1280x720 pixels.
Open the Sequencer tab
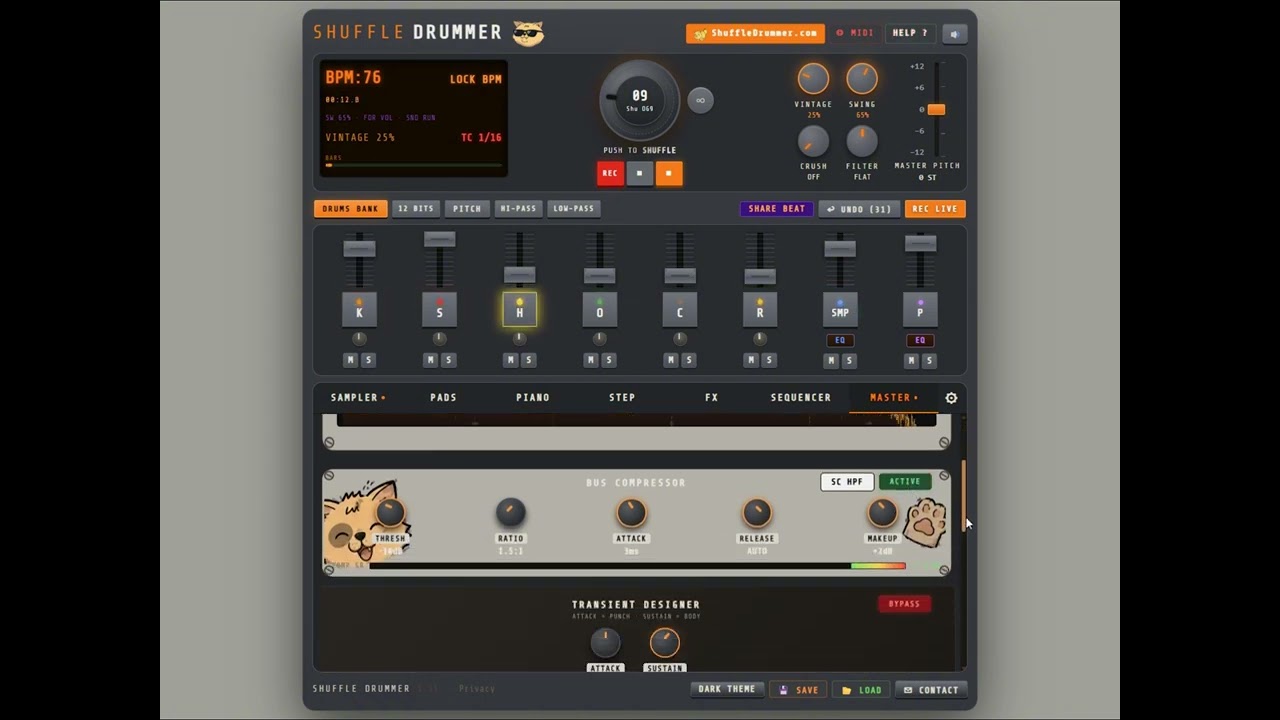pos(801,398)
